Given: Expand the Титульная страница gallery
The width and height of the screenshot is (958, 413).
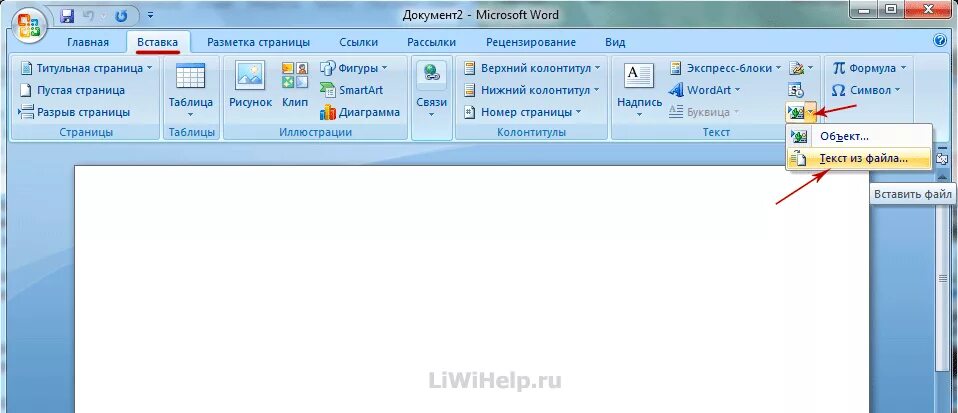Looking at the screenshot, I should (86, 68).
